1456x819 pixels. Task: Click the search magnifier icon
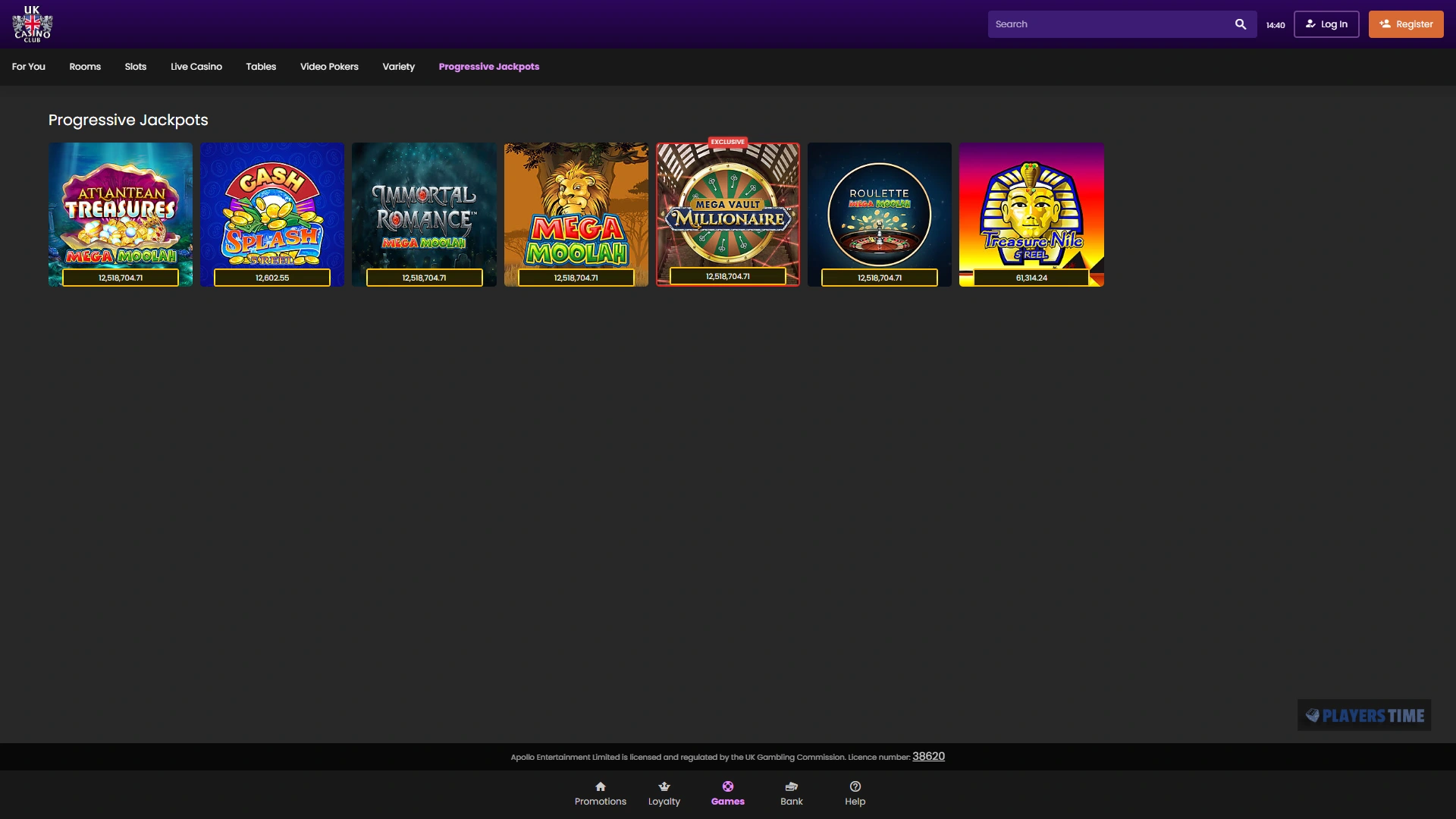click(1241, 24)
